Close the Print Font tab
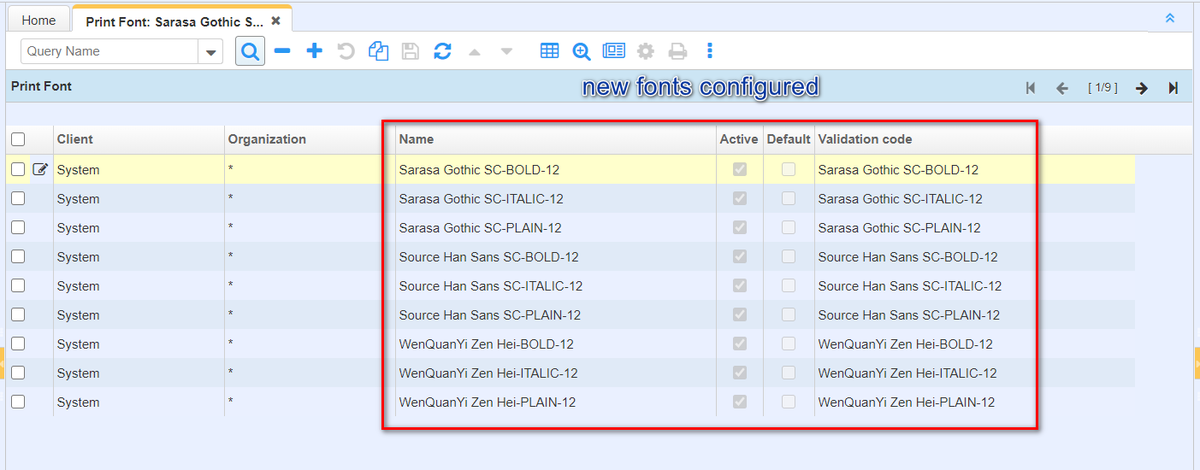The height and width of the screenshot is (470, 1200). point(276,21)
